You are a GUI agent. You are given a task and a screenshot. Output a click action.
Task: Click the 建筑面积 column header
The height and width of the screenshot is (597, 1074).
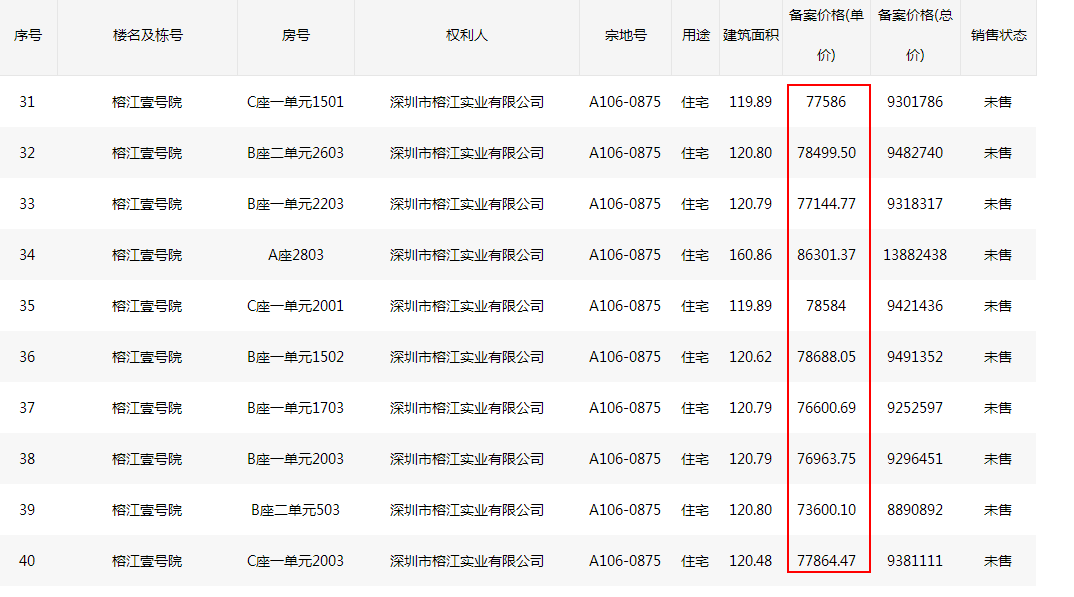pos(750,35)
